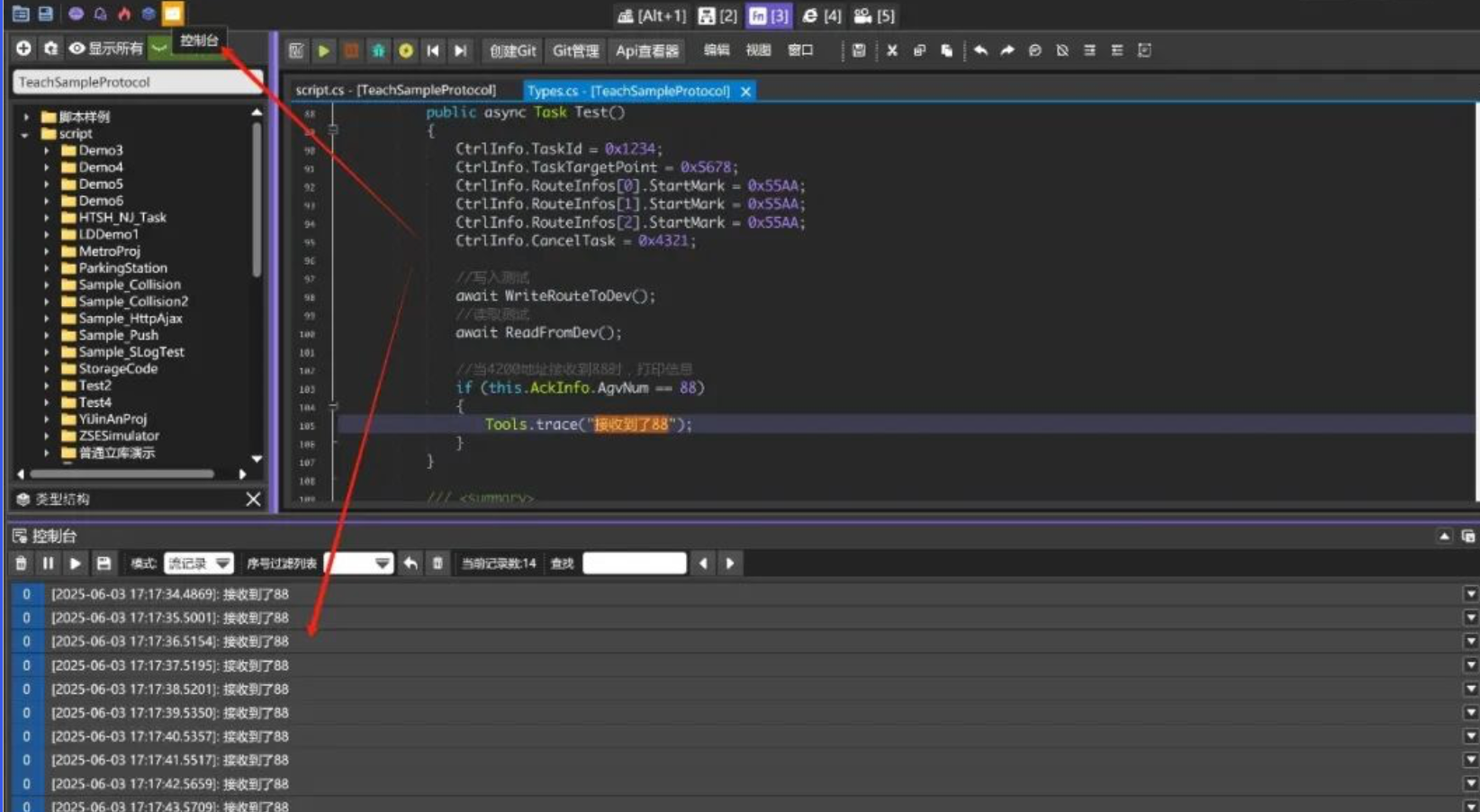Switch to the script.cs tab
This screenshot has height=812, width=1480.
pos(395,90)
